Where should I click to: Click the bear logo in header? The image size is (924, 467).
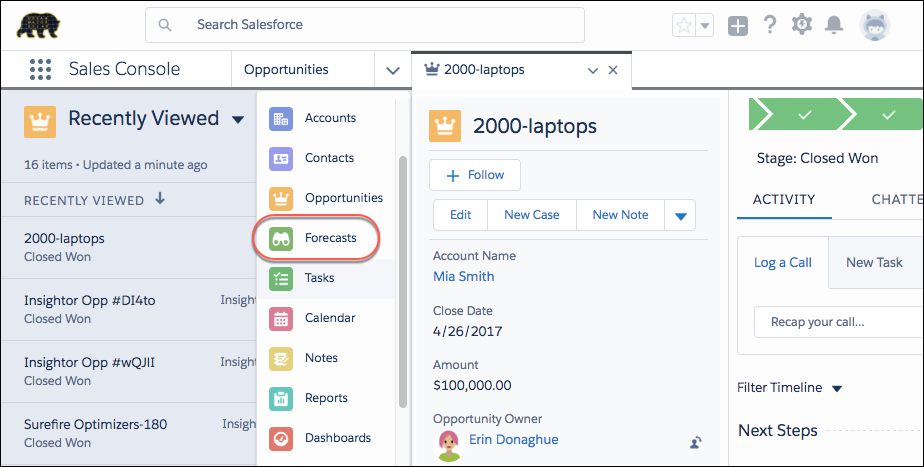(x=38, y=25)
